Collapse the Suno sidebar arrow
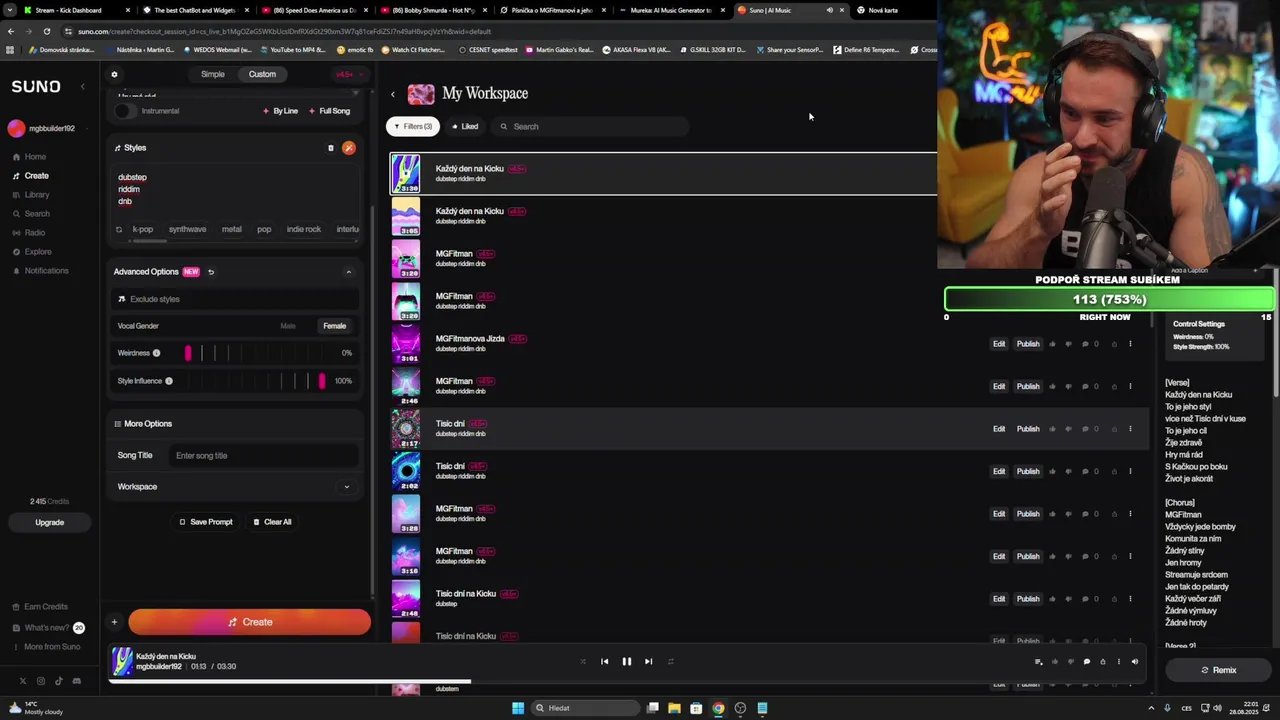This screenshot has width=1280, height=720. pyautogui.click(x=83, y=87)
